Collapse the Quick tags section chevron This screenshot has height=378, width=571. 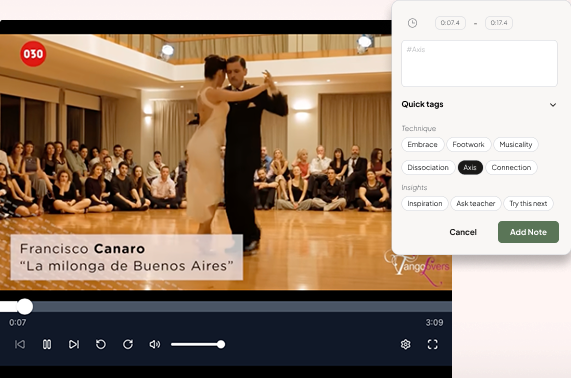[x=553, y=105]
